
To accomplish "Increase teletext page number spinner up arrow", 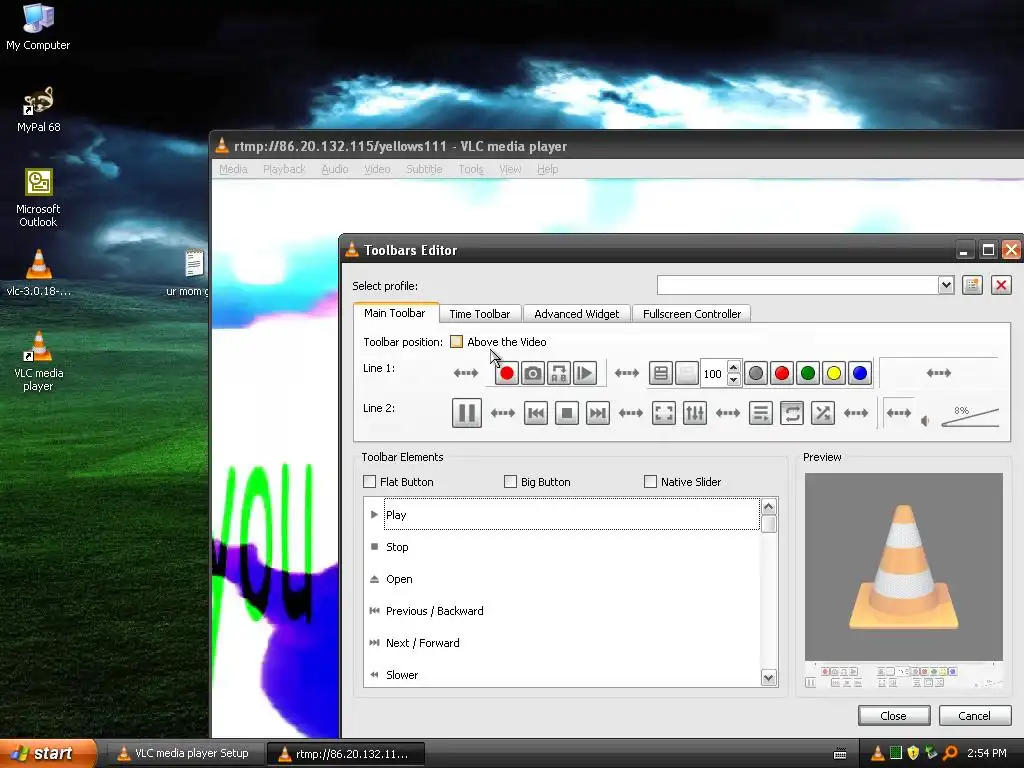I will point(734,367).
